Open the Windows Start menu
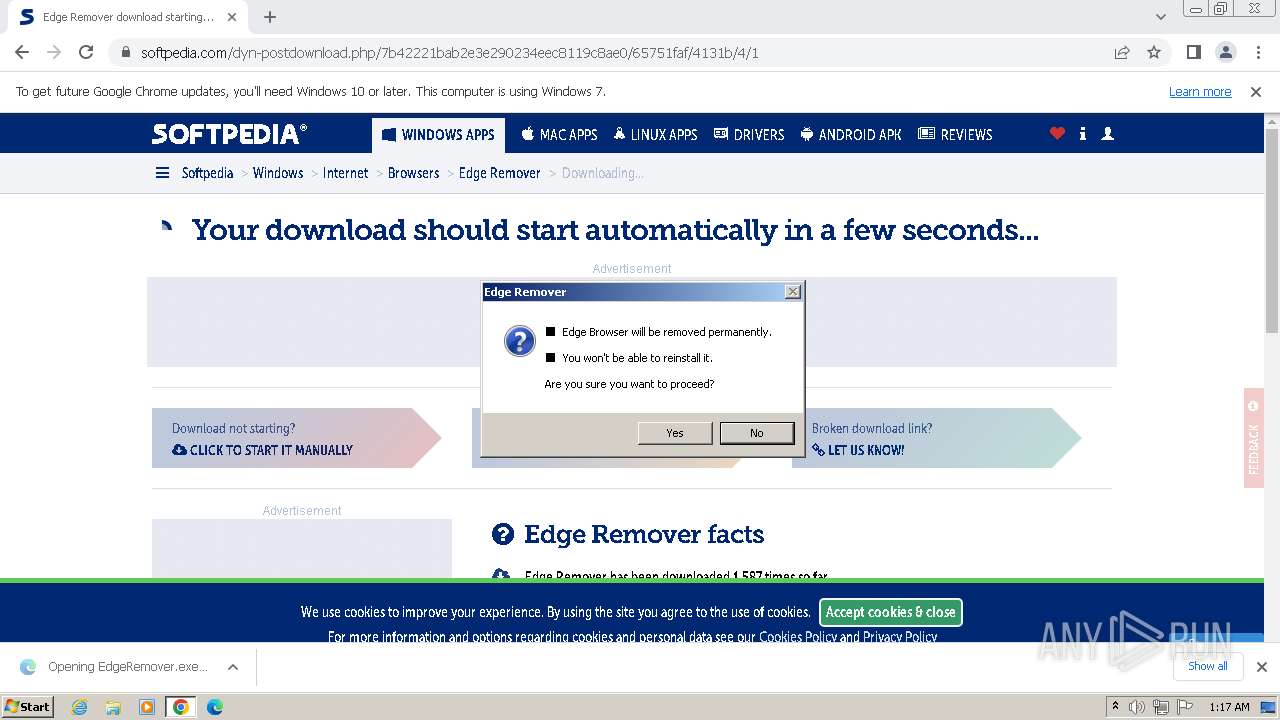 (x=27, y=706)
